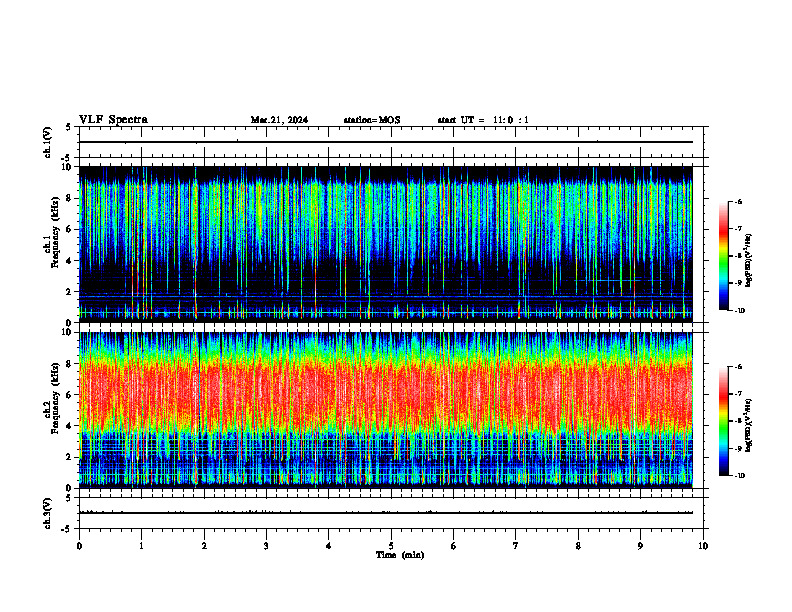The height and width of the screenshot is (612, 792).
Task: Click the time axis tick label "3"
Action: 266,546
